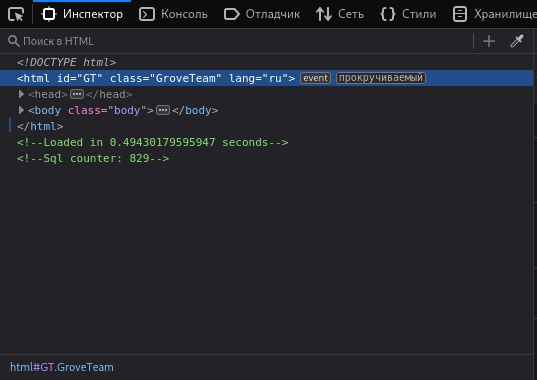The image size is (537, 380).
Task: Click the Консоль tab icon
Action: coord(147,14)
